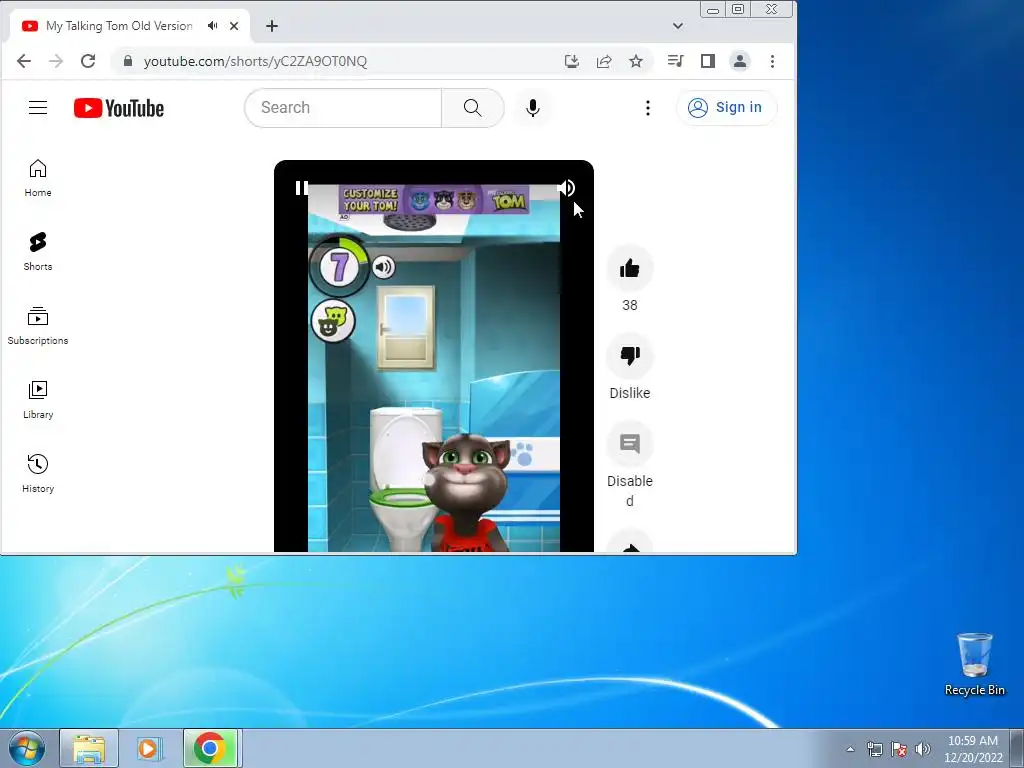Click the Sign in button
The width and height of the screenshot is (1024, 768).
[x=726, y=108]
